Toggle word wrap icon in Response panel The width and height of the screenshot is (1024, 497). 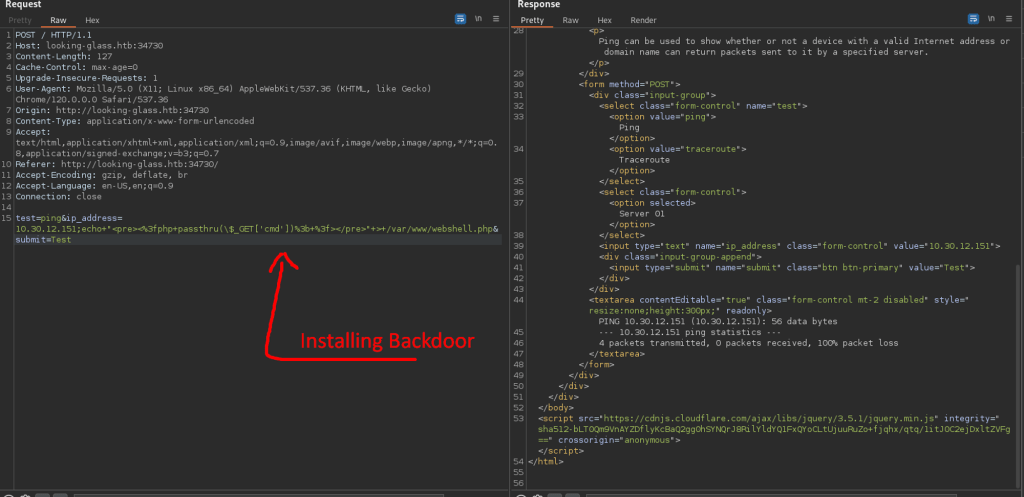972,19
